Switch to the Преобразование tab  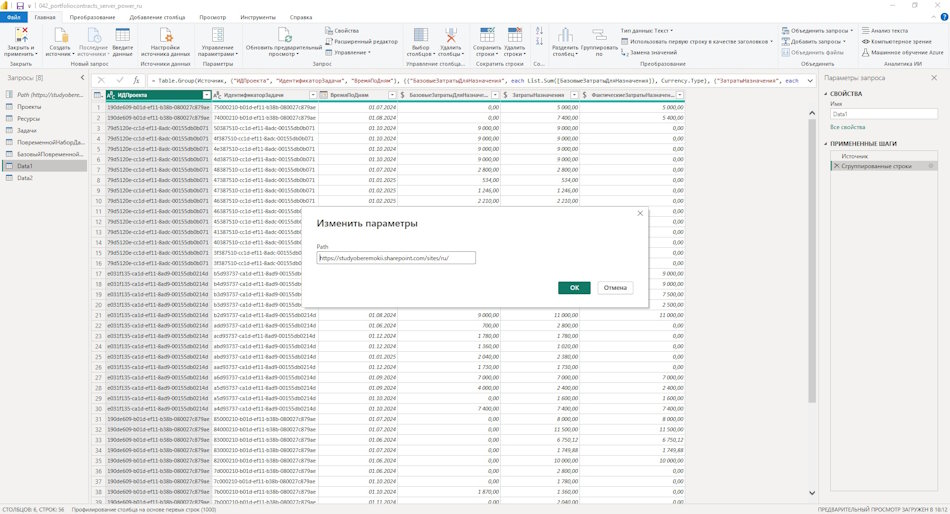(x=92, y=17)
